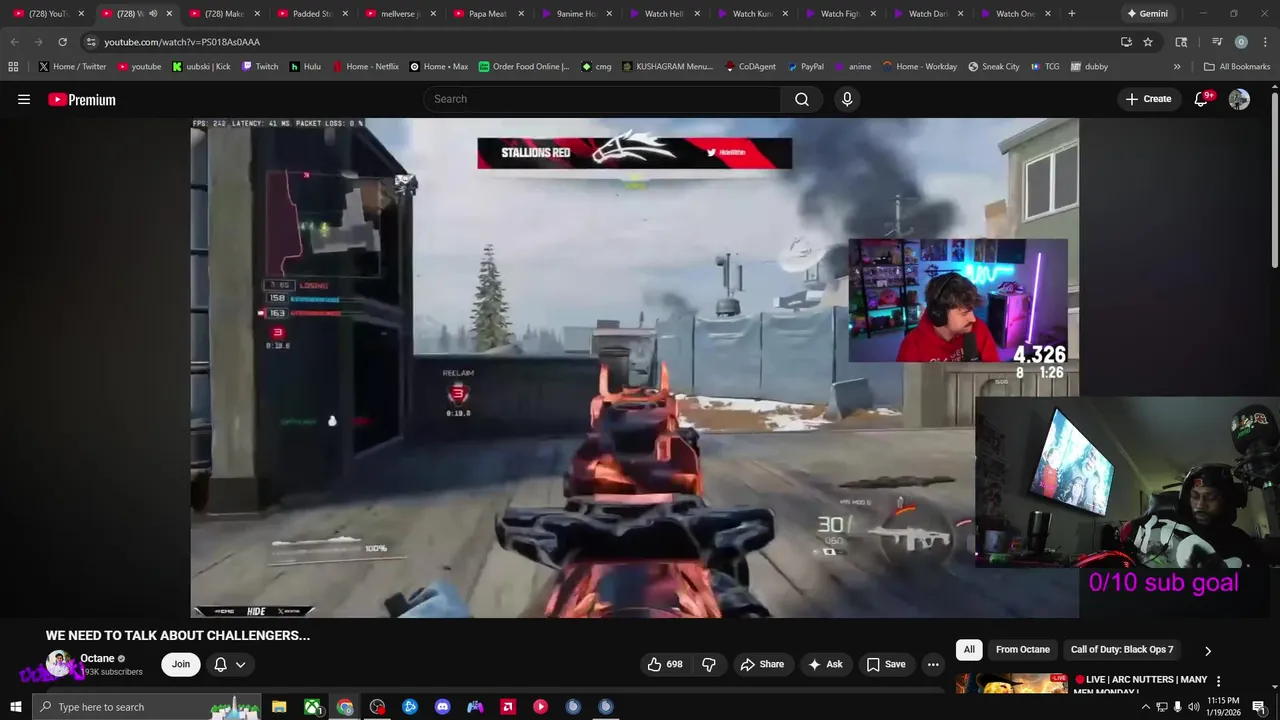Click the YouTube search input field
The width and height of the screenshot is (1280, 720).
(x=603, y=99)
